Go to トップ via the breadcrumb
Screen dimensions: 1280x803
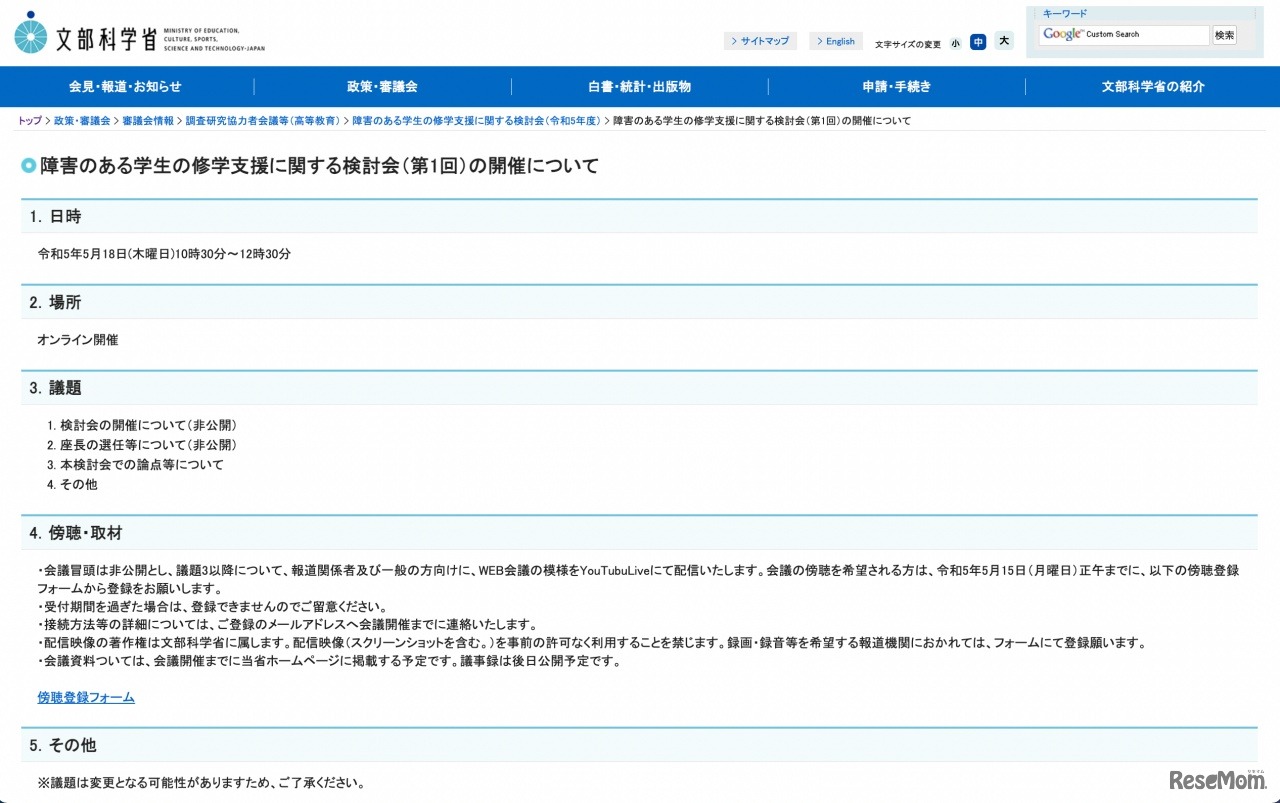(x=27, y=120)
